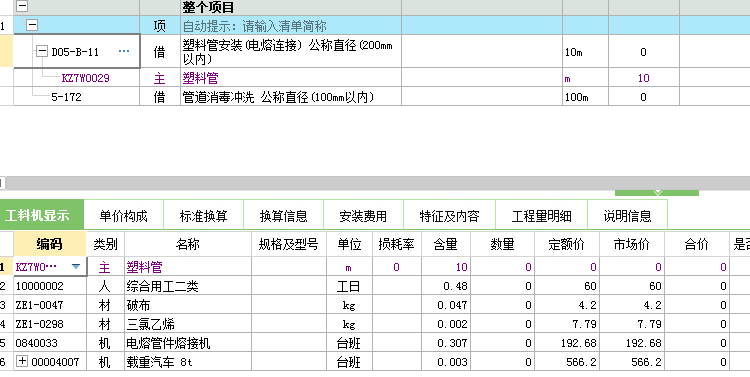
Task: Expand the 00004007 载重汽车 row
Action: pyautogui.click(x=22, y=361)
